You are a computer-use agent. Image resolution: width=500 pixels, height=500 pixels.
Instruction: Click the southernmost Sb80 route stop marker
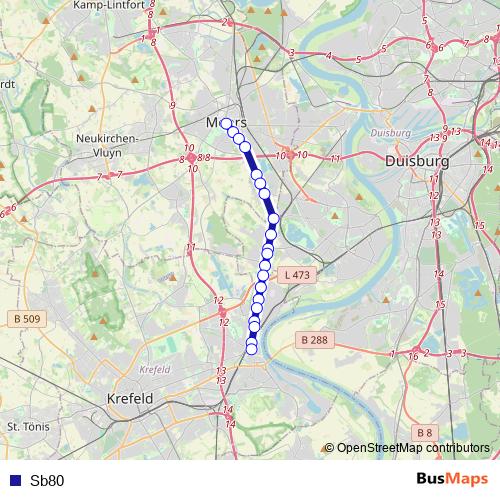[251, 349]
